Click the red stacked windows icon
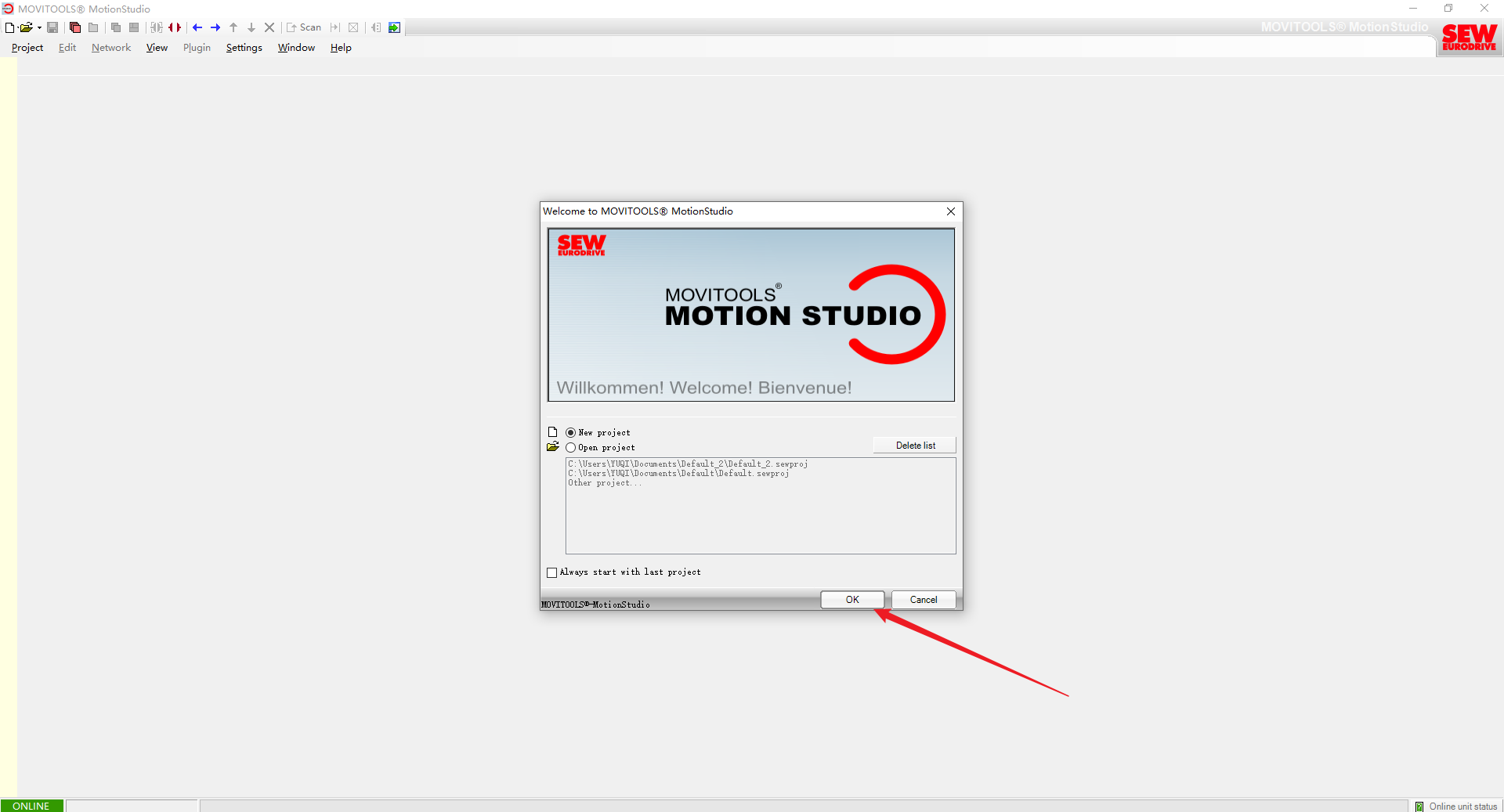1504x812 pixels. click(75, 27)
